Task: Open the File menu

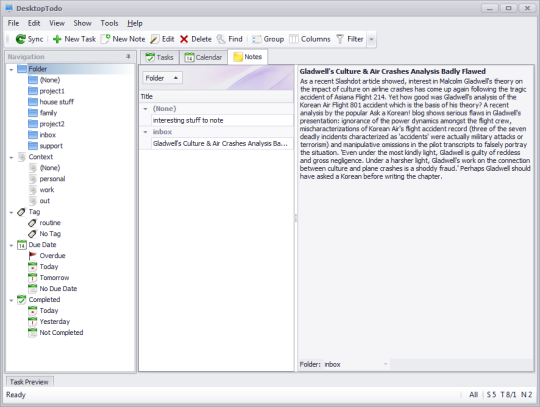Action: 13,23
